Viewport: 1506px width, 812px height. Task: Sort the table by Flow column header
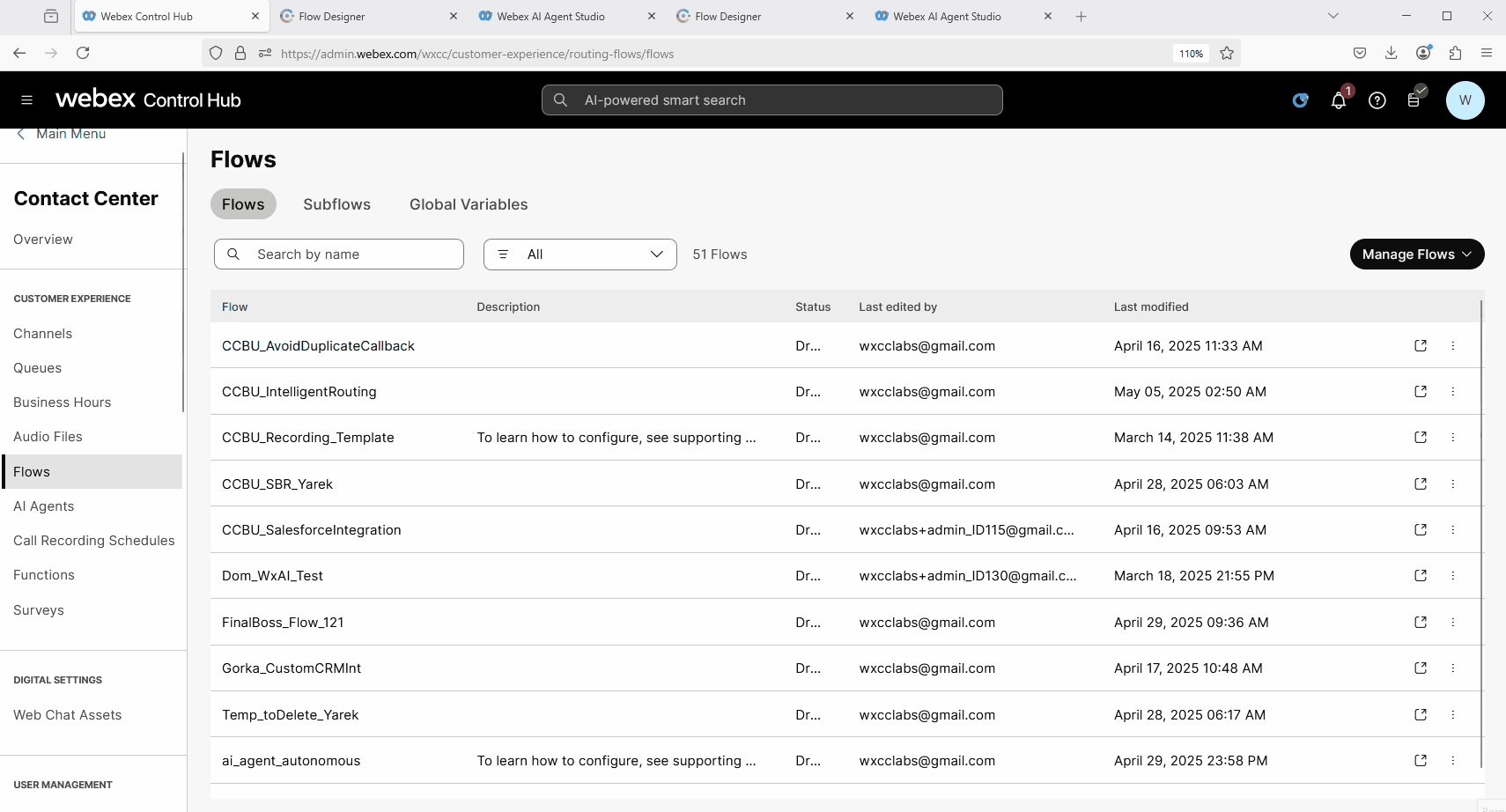pyautogui.click(x=234, y=307)
